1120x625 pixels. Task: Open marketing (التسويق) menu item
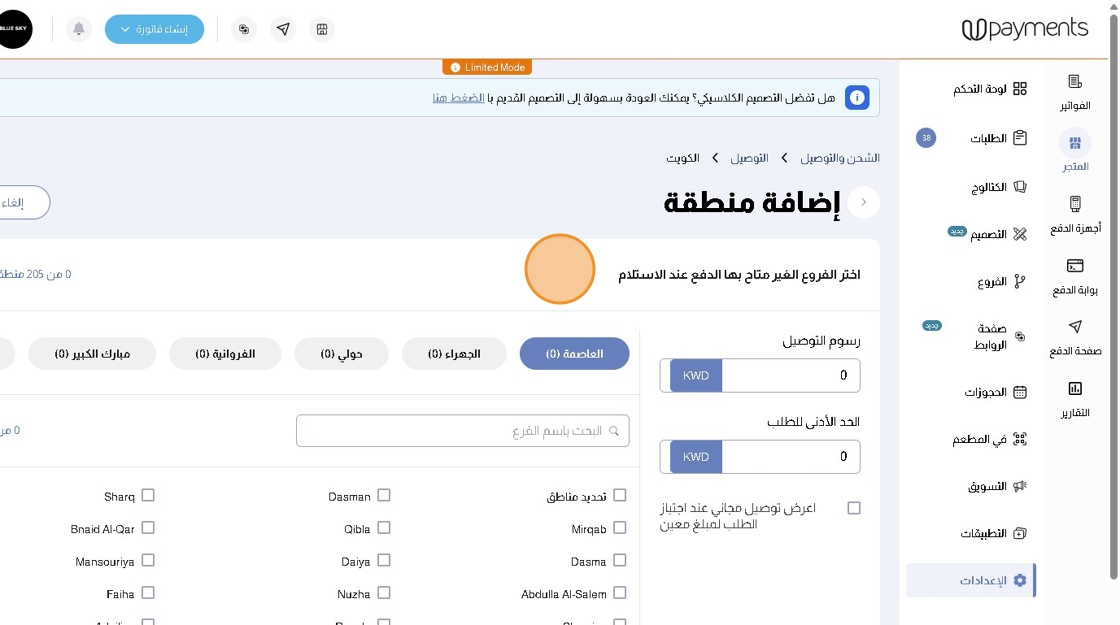tap(997, 486)
